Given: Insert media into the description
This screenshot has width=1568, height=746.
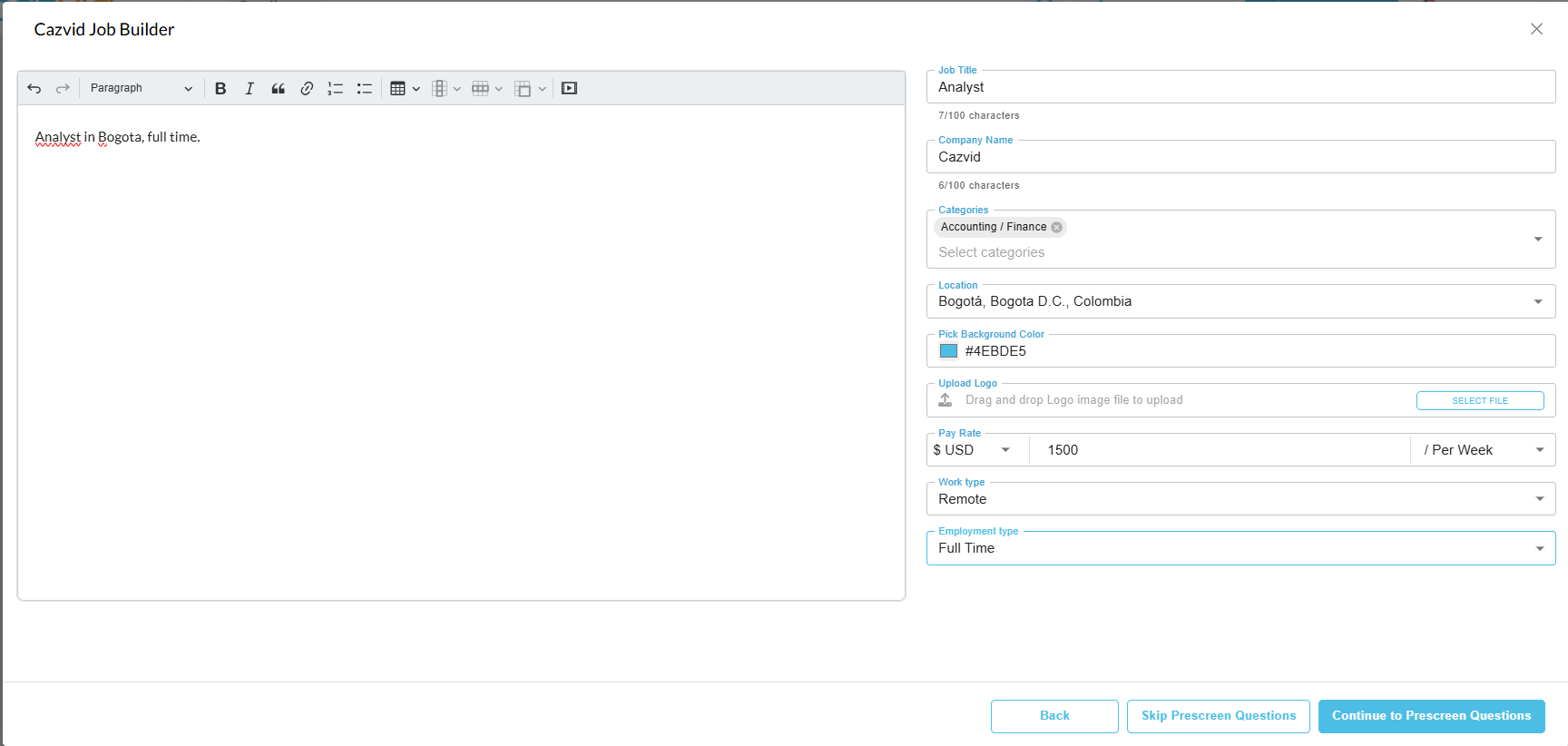Looking at the screenshot, I should [x=569, y=88].
